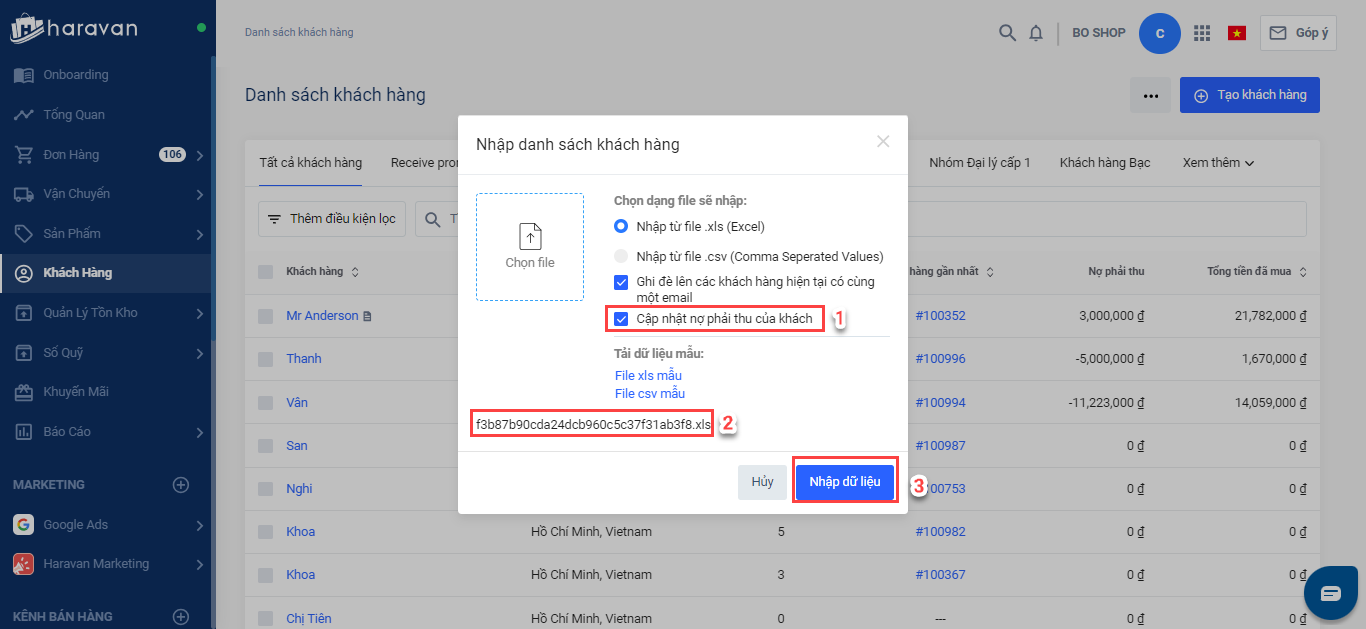Click the chat support bubble icon

point(1331,593)
